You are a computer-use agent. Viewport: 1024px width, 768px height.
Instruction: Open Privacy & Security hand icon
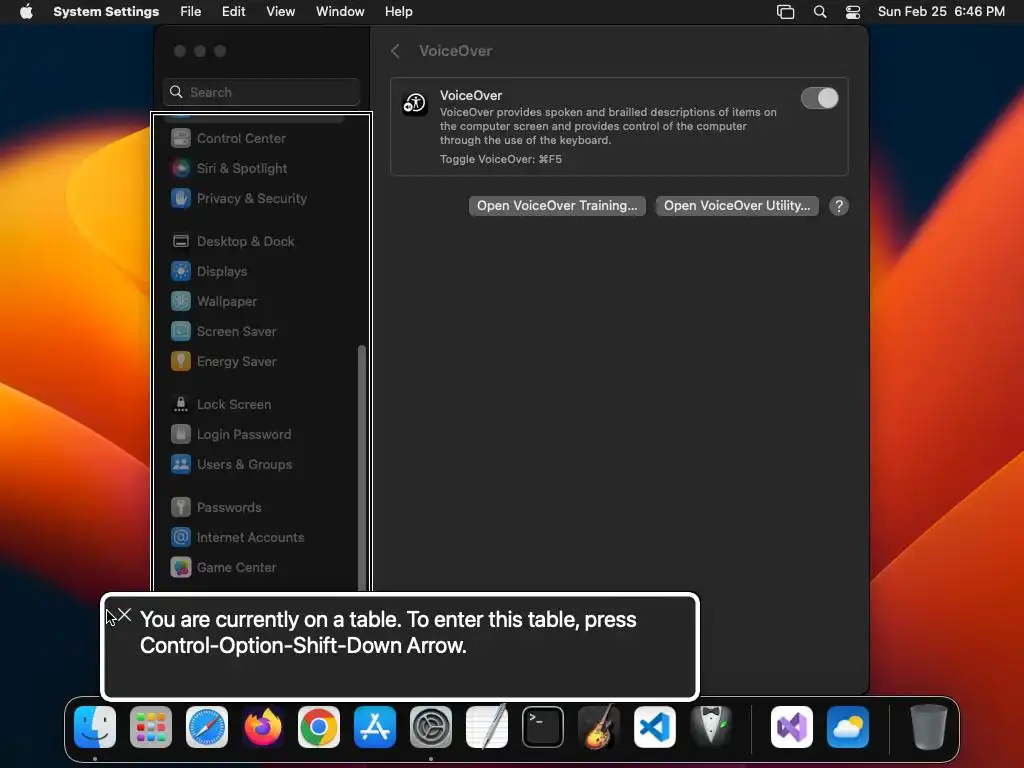[x=181, y=199]
